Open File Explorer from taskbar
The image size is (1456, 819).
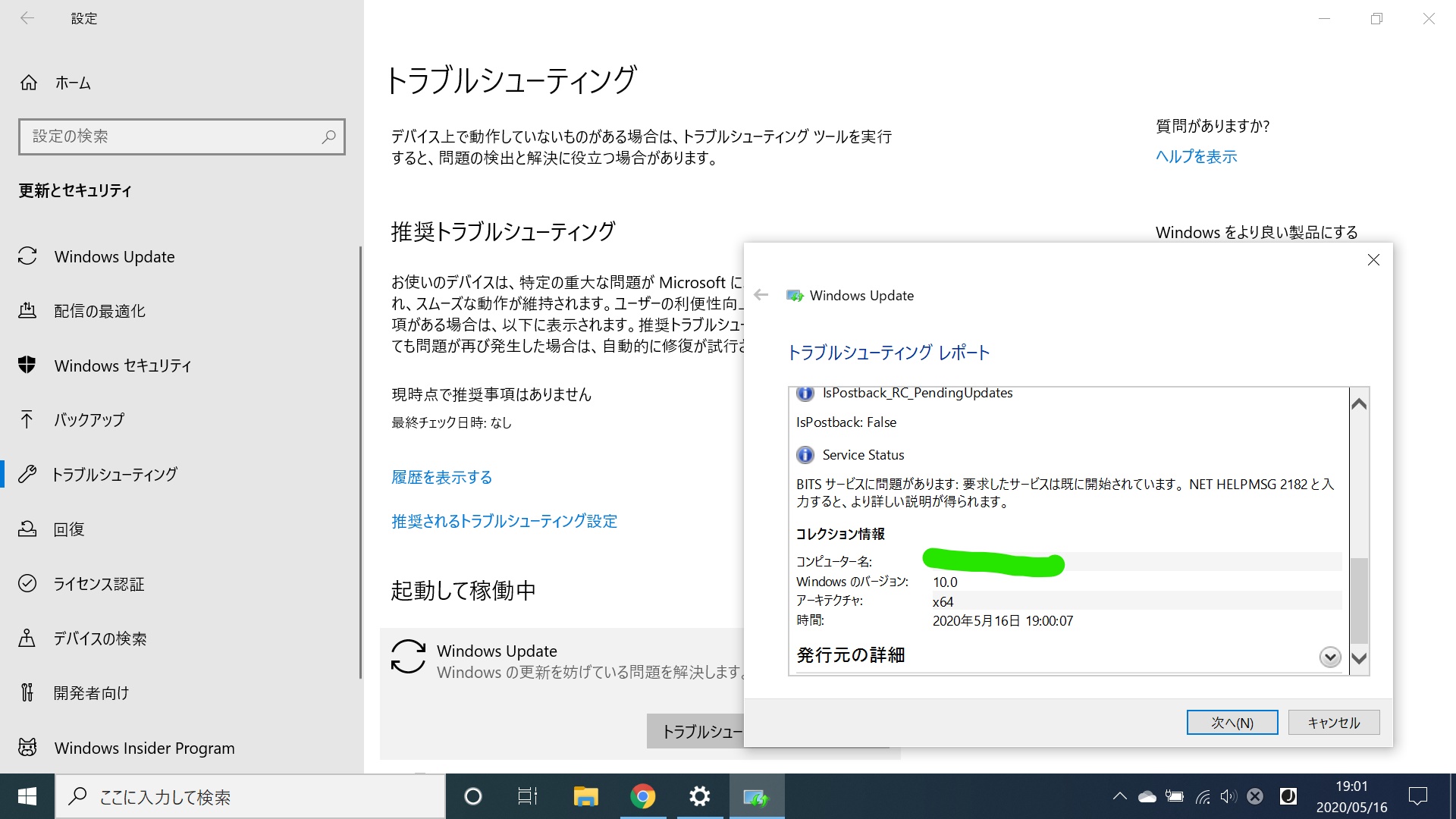585,796
